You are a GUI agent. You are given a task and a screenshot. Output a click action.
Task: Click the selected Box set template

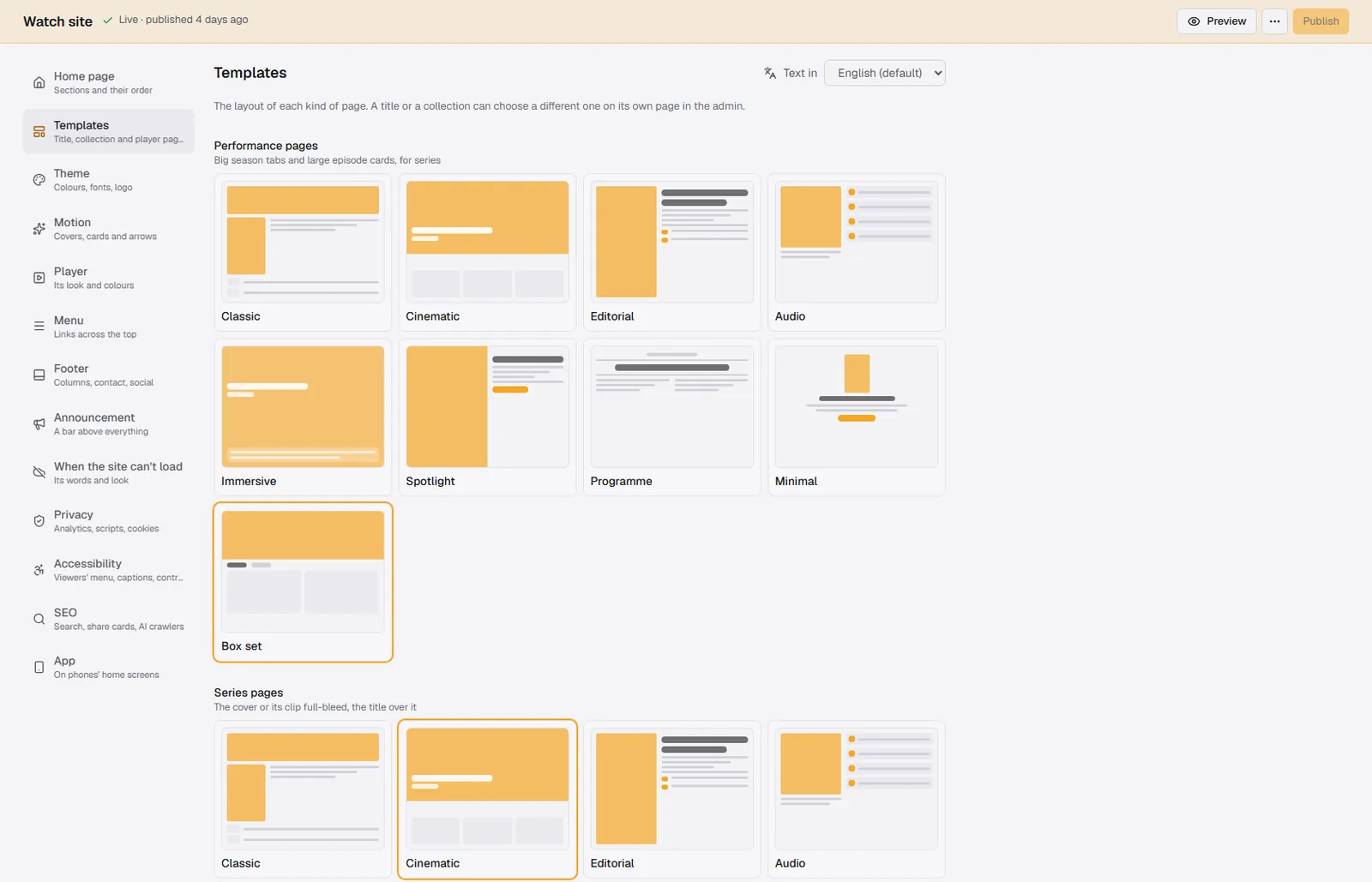coord(303,582)
